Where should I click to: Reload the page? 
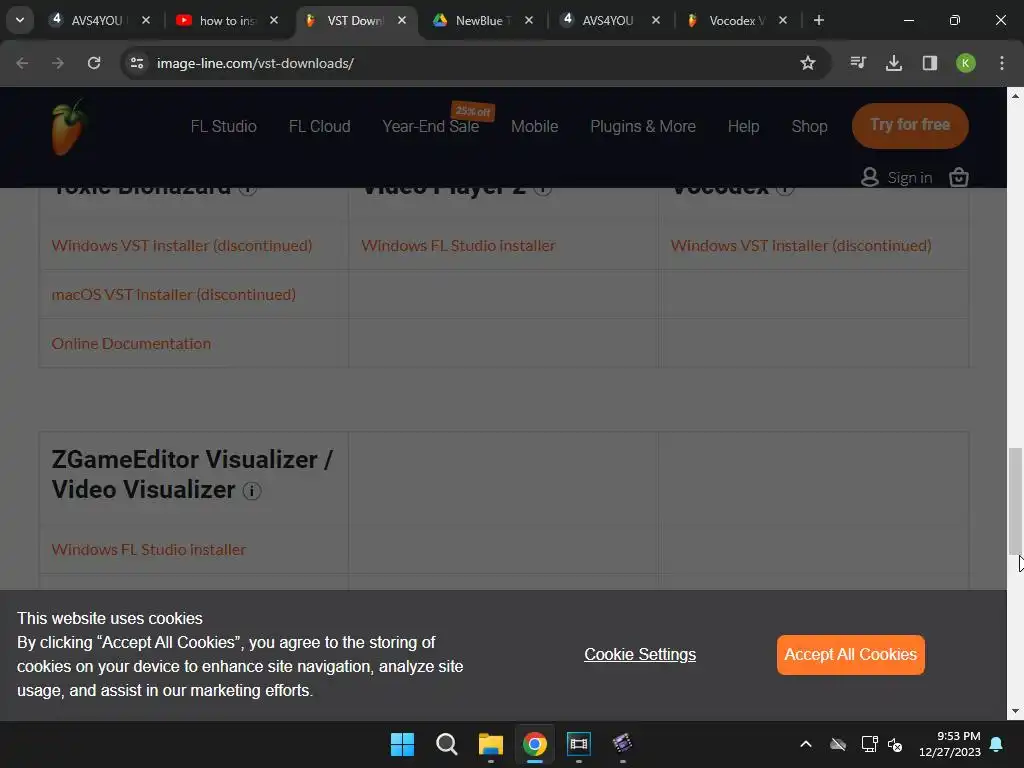point(94,63)
